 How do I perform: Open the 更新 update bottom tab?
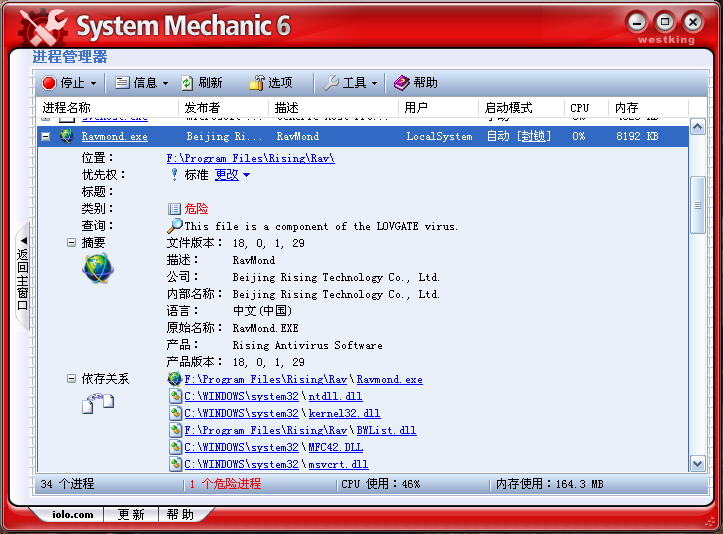tap(131, 515)
